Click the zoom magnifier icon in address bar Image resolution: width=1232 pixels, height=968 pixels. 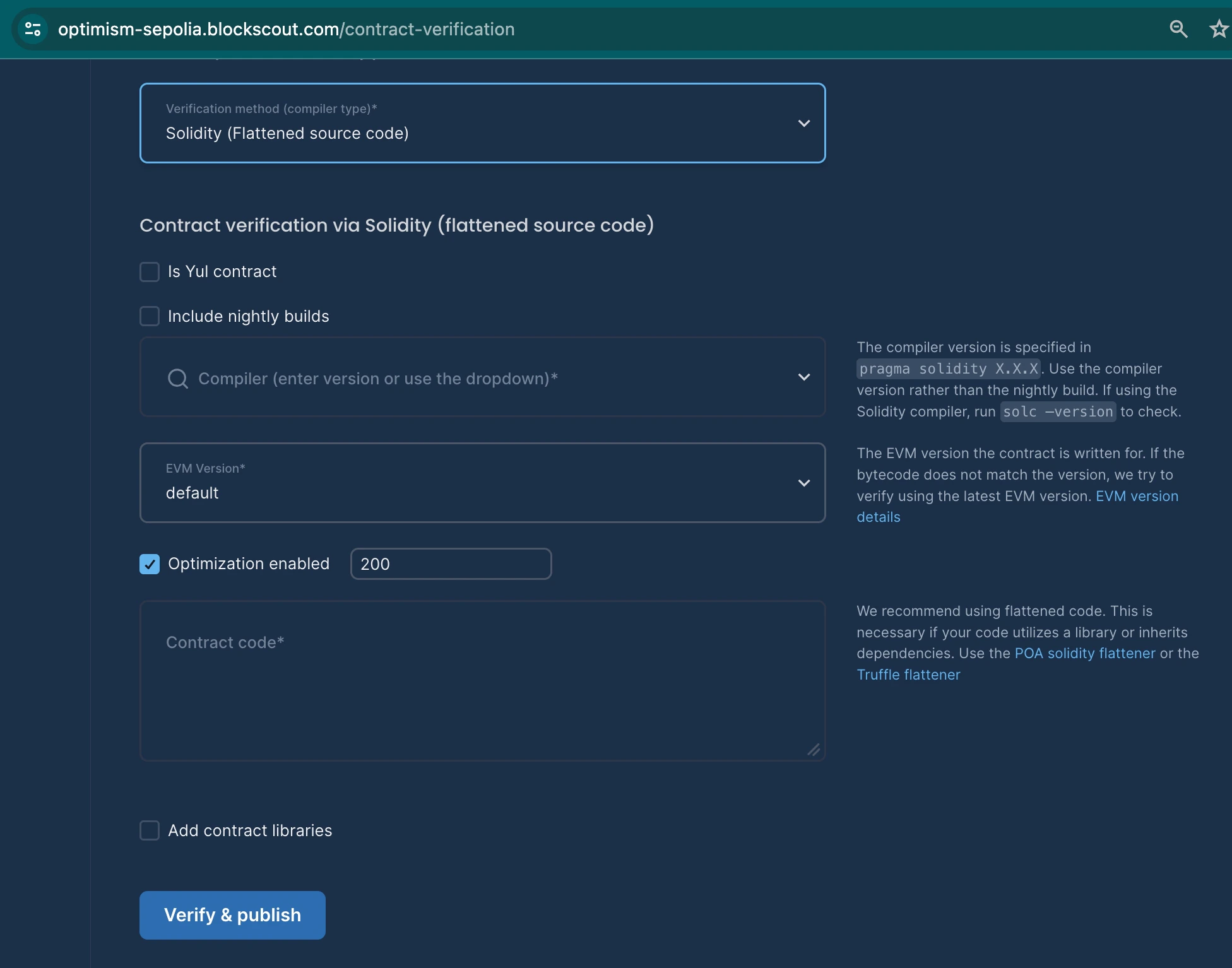click(1178, 29)
